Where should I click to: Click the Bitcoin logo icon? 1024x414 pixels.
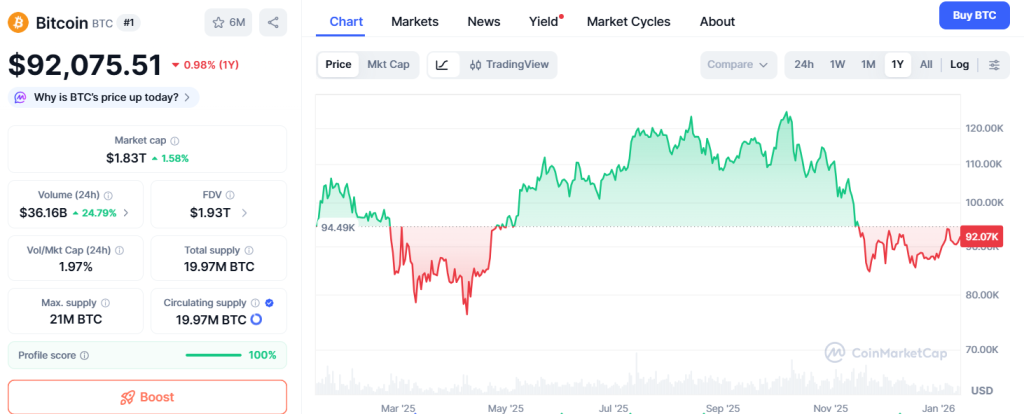pos(17,21)
